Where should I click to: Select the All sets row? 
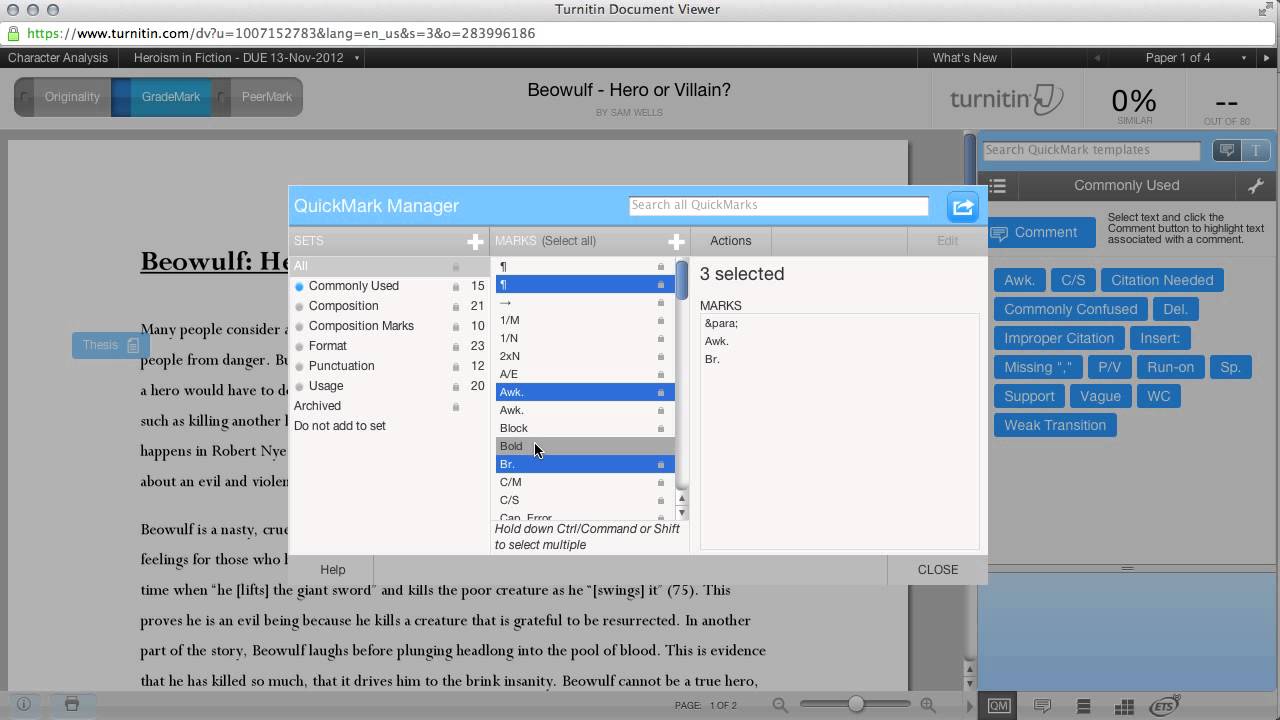point(389,266)
